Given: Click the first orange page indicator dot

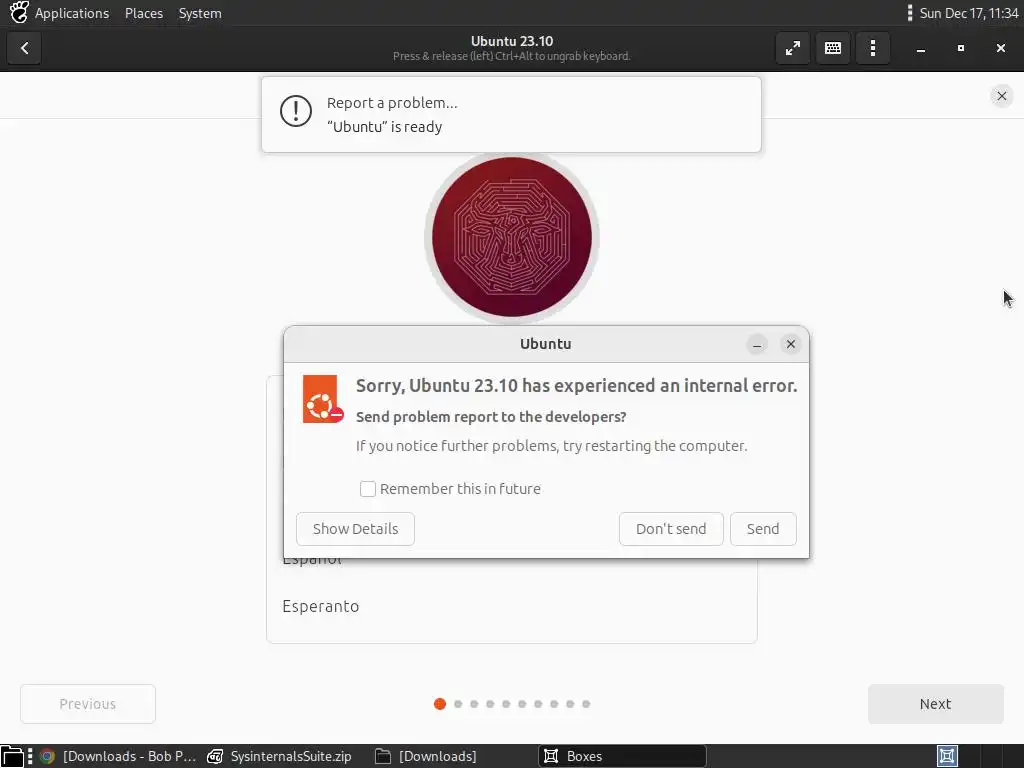Looking at the screenshot, I should point(440,704).
